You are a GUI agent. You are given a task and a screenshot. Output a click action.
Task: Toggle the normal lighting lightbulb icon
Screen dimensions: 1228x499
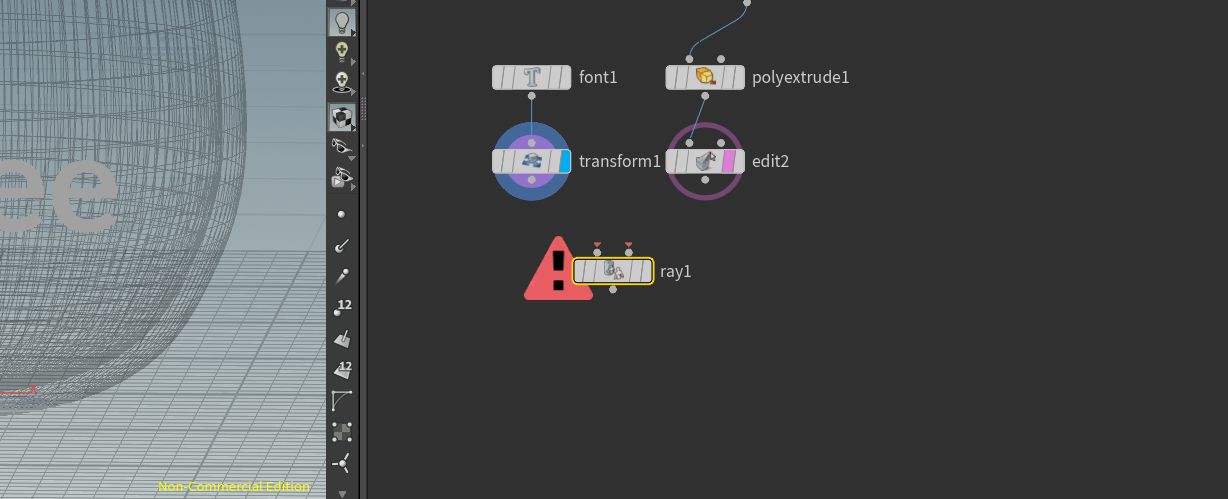click(x=342, y=22)
